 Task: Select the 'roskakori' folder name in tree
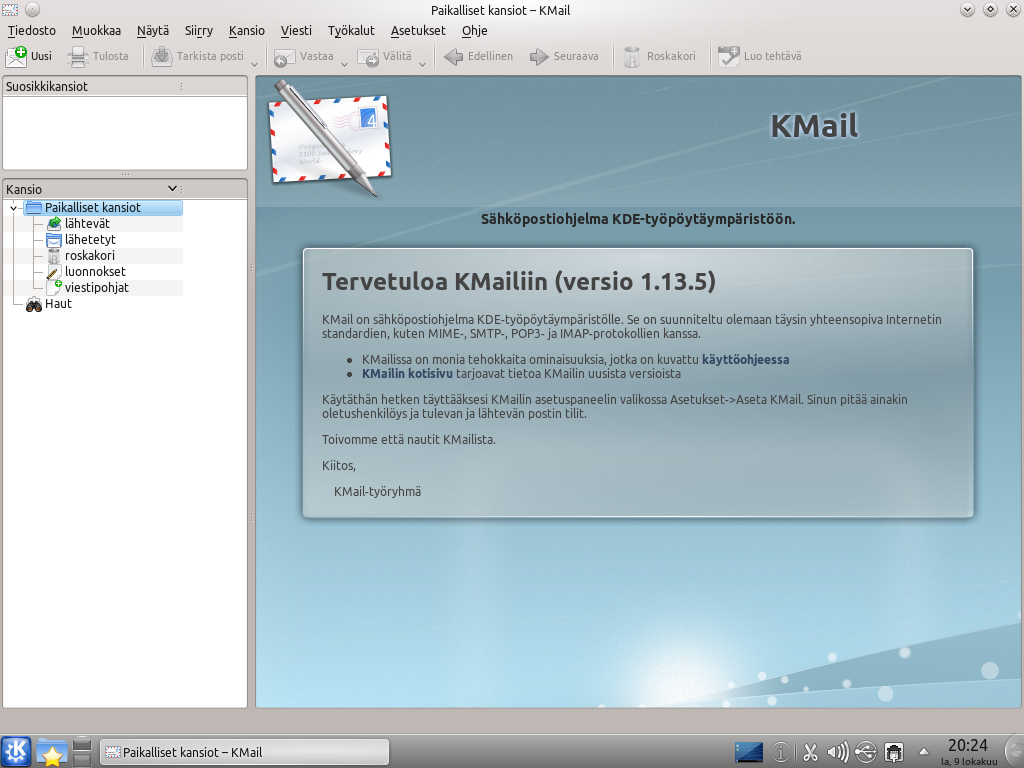[89, 255]
